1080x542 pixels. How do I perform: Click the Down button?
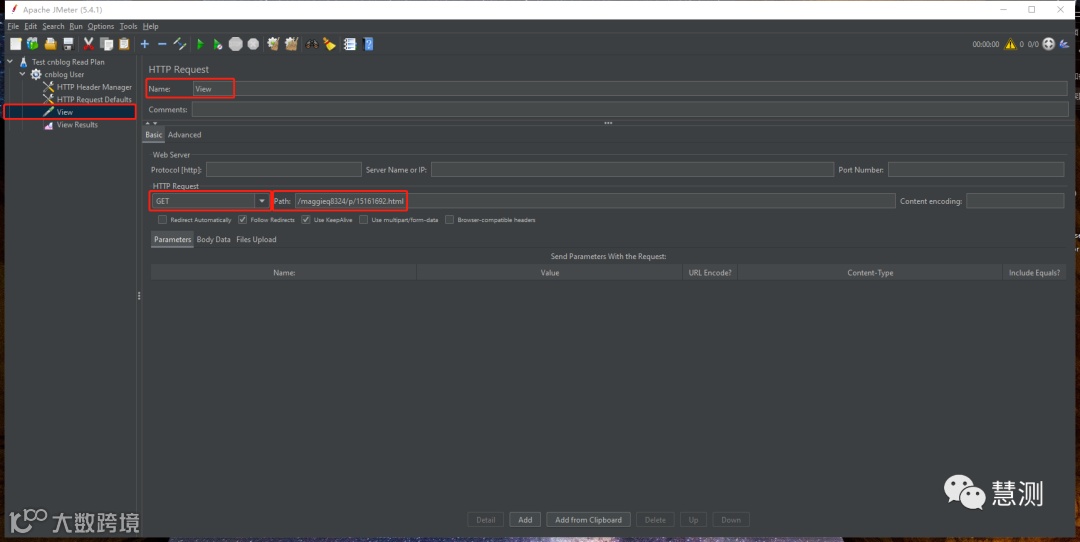(x=731, y=520)
